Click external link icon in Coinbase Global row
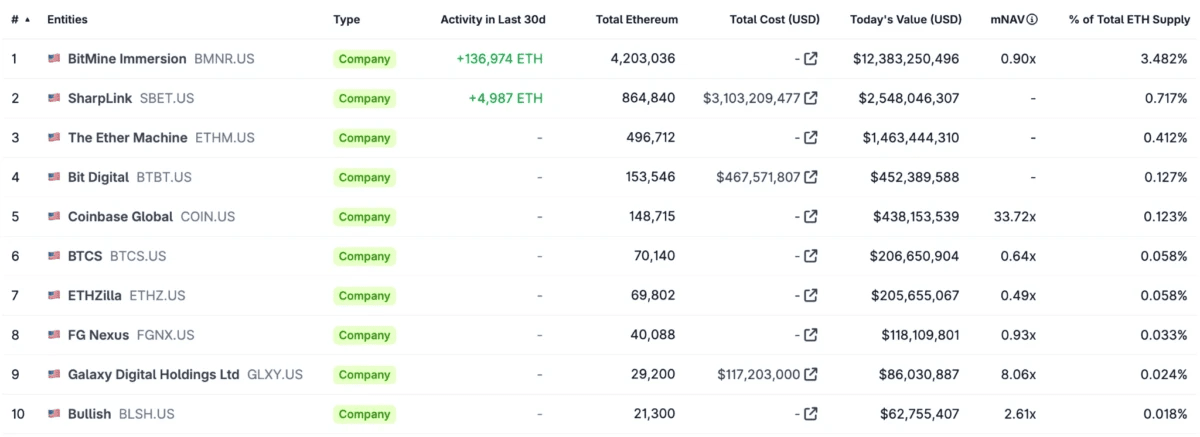The width and height of the screenshot is (1200, 437). [811, 217]
